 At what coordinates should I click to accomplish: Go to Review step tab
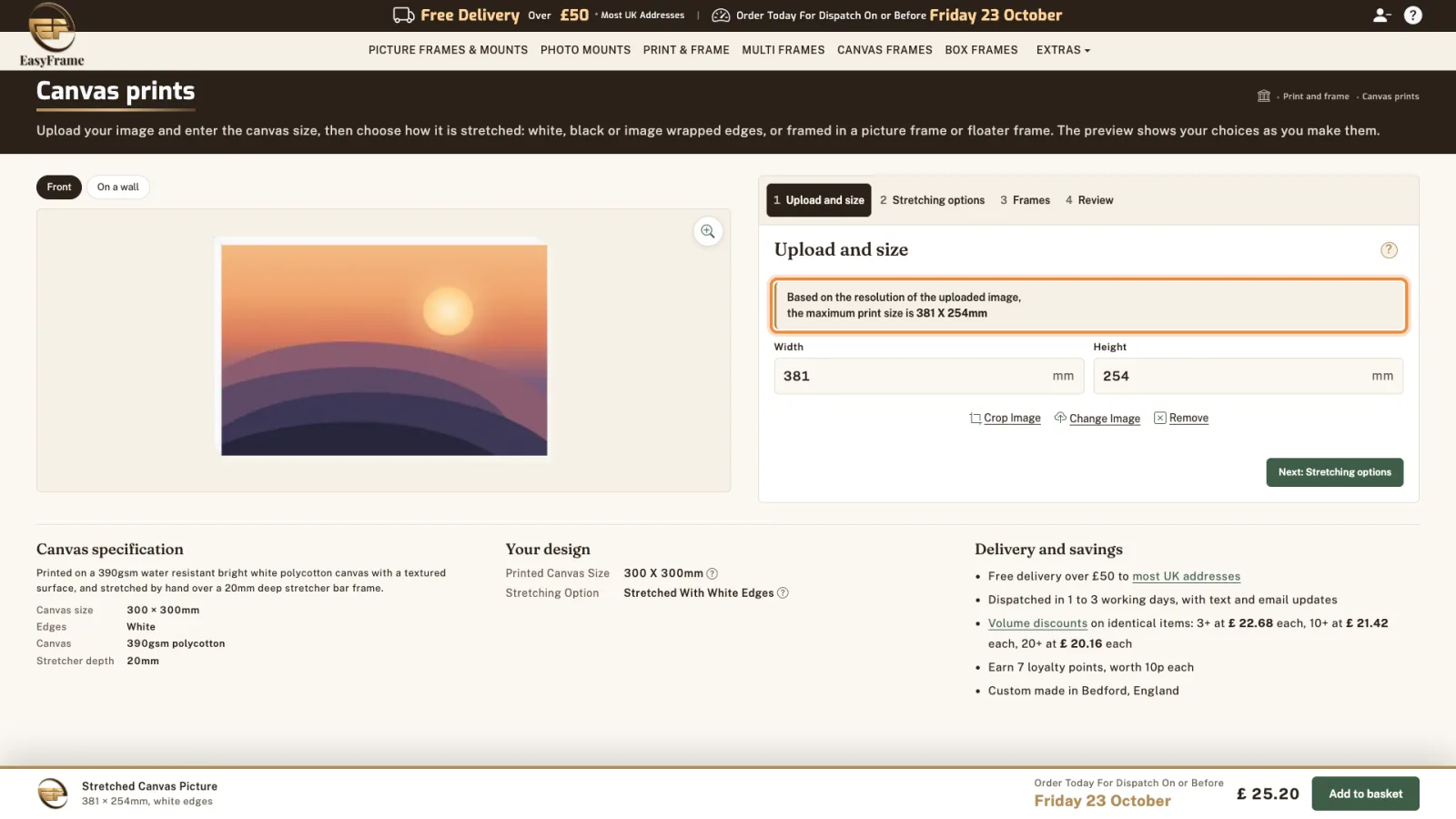(x=1089, y=200)
